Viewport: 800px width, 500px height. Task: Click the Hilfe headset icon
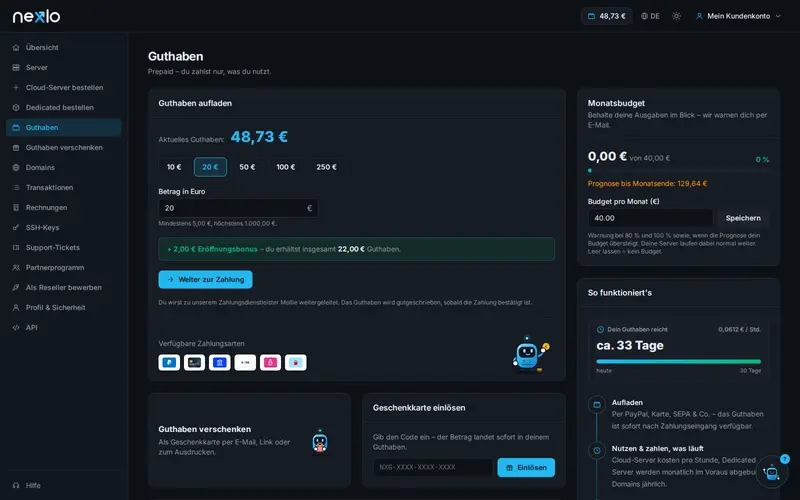[16, 485]
